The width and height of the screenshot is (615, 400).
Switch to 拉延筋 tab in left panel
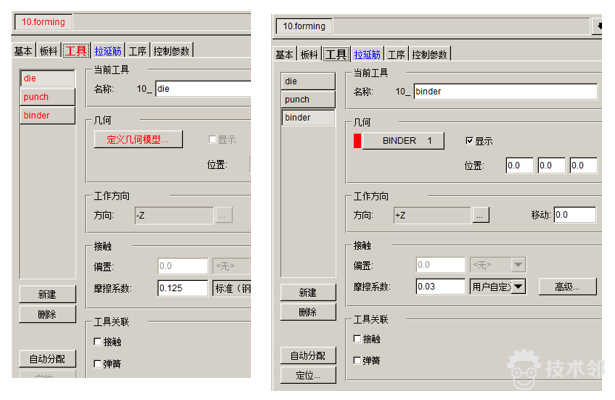(106, 50)
